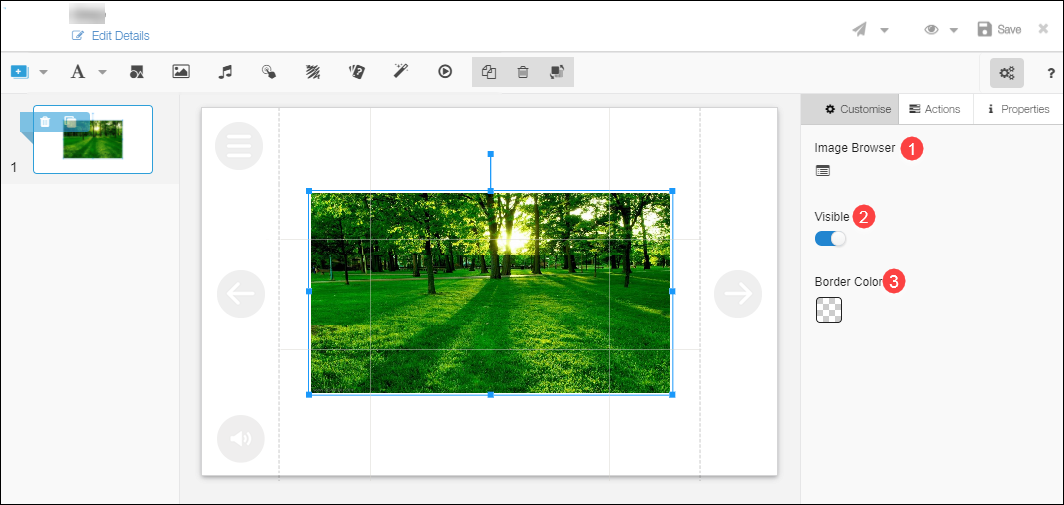Toggle the settings gears panel button
Image resolution: width=1064 pixels, height=505 pixels.
click(1007, 73)
